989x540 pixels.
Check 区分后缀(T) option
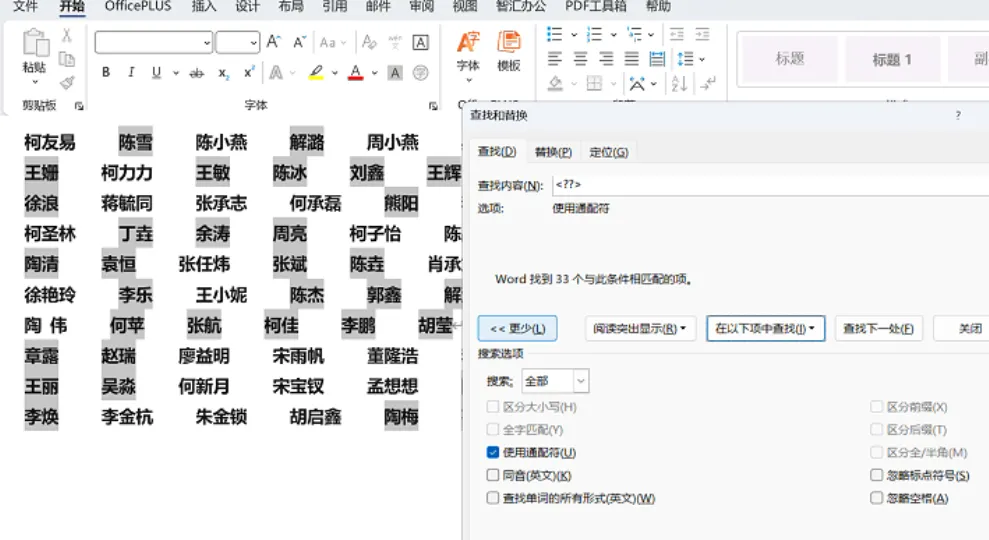[x=876, y=430]
